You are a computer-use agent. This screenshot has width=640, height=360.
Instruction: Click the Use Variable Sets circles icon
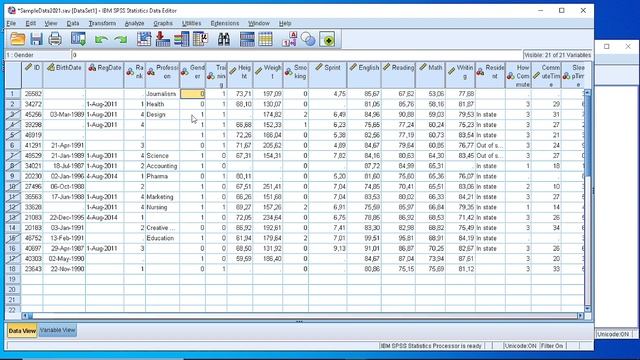(x=308, y=39)
